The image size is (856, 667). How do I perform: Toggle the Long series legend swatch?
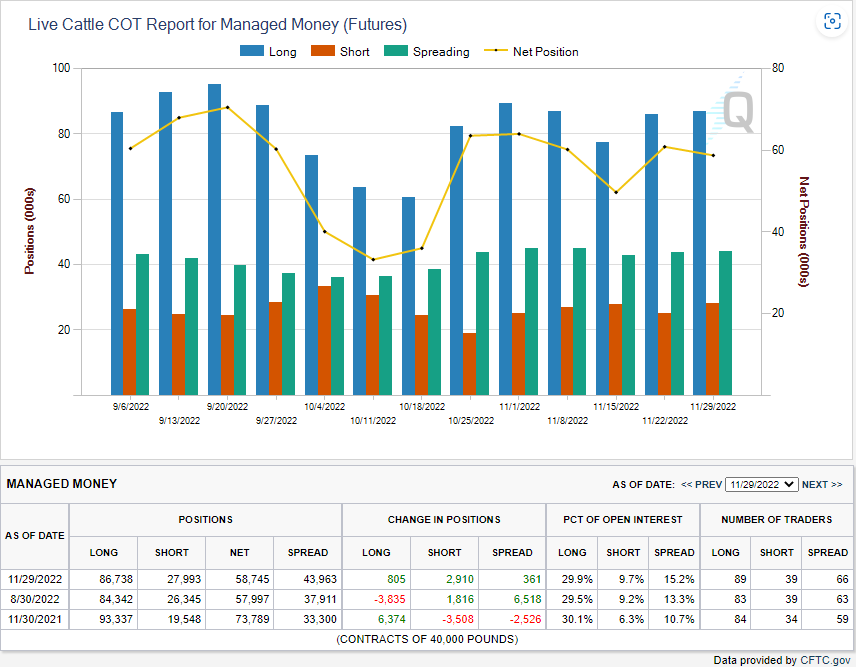click(x=252, y=51)
